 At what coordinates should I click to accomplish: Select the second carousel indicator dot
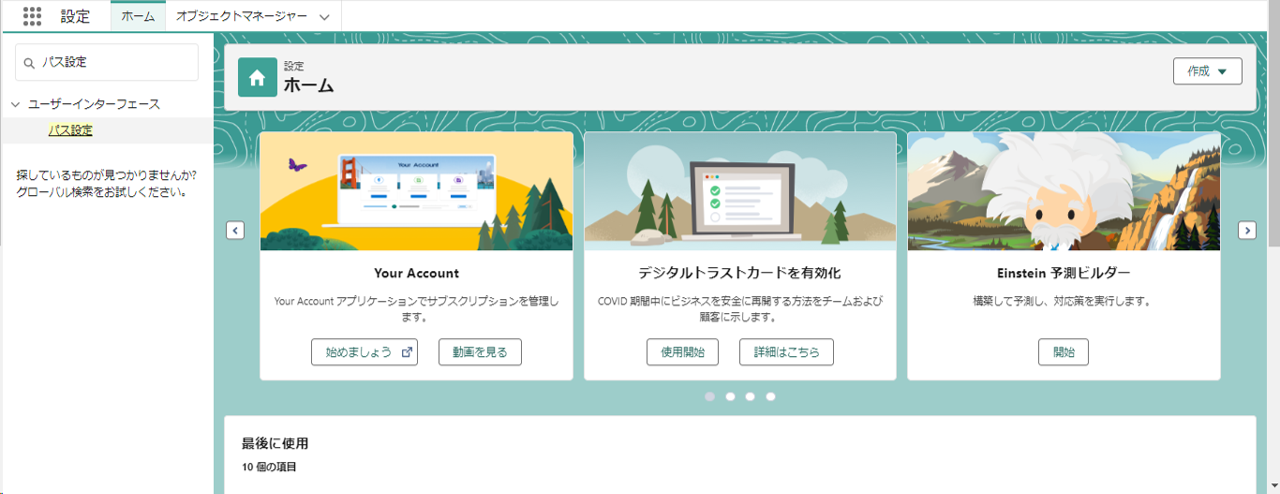click(x=730, y=397)
